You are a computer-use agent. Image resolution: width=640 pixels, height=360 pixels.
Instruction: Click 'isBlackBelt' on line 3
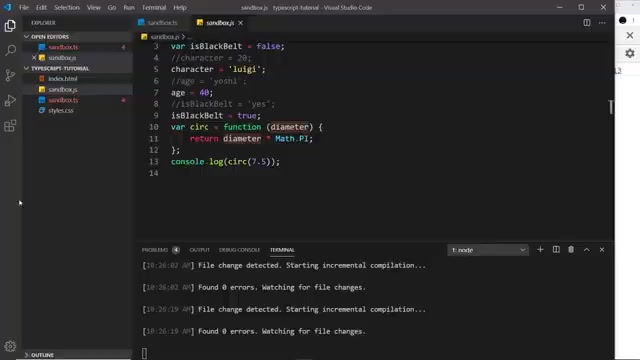coord(216,47)
